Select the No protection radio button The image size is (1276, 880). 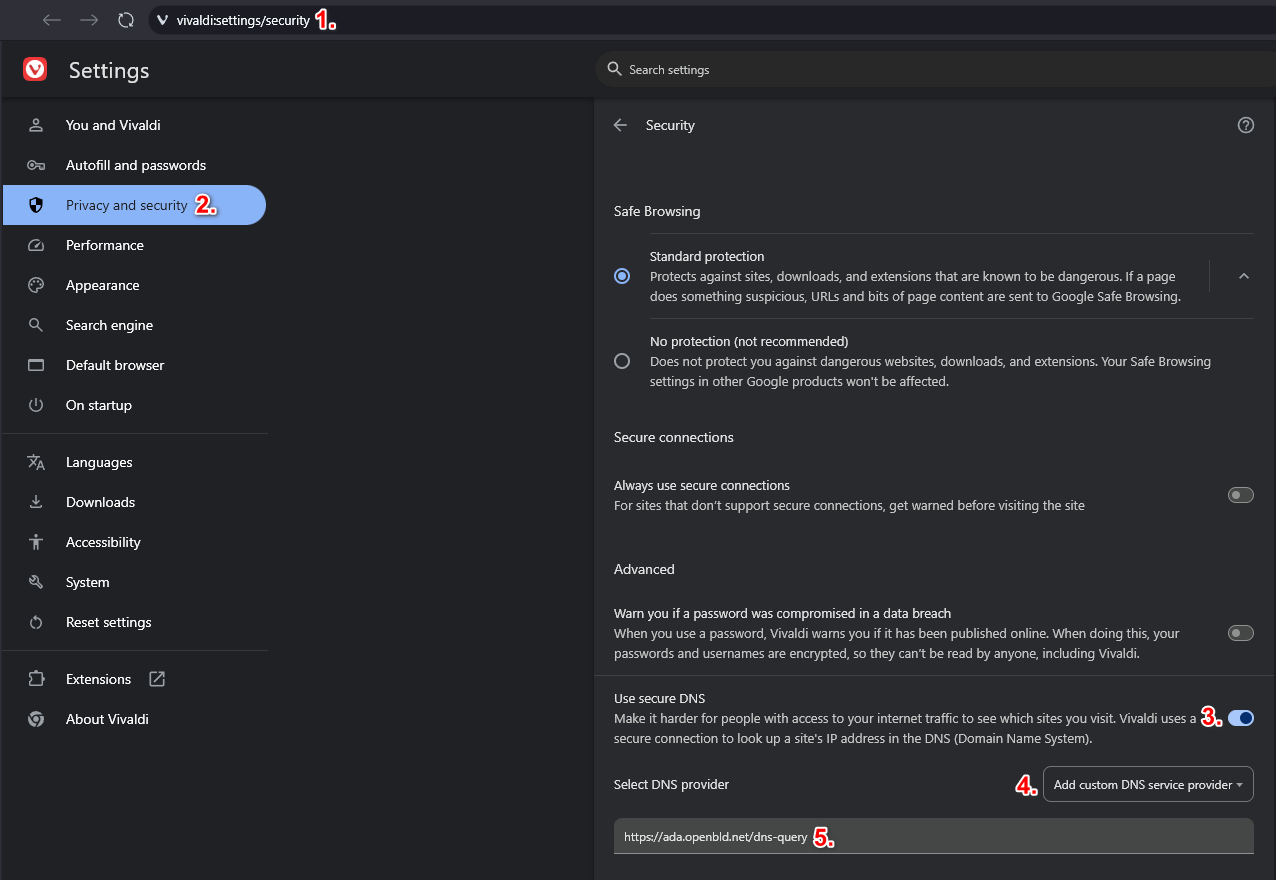(x=622, y=361)
